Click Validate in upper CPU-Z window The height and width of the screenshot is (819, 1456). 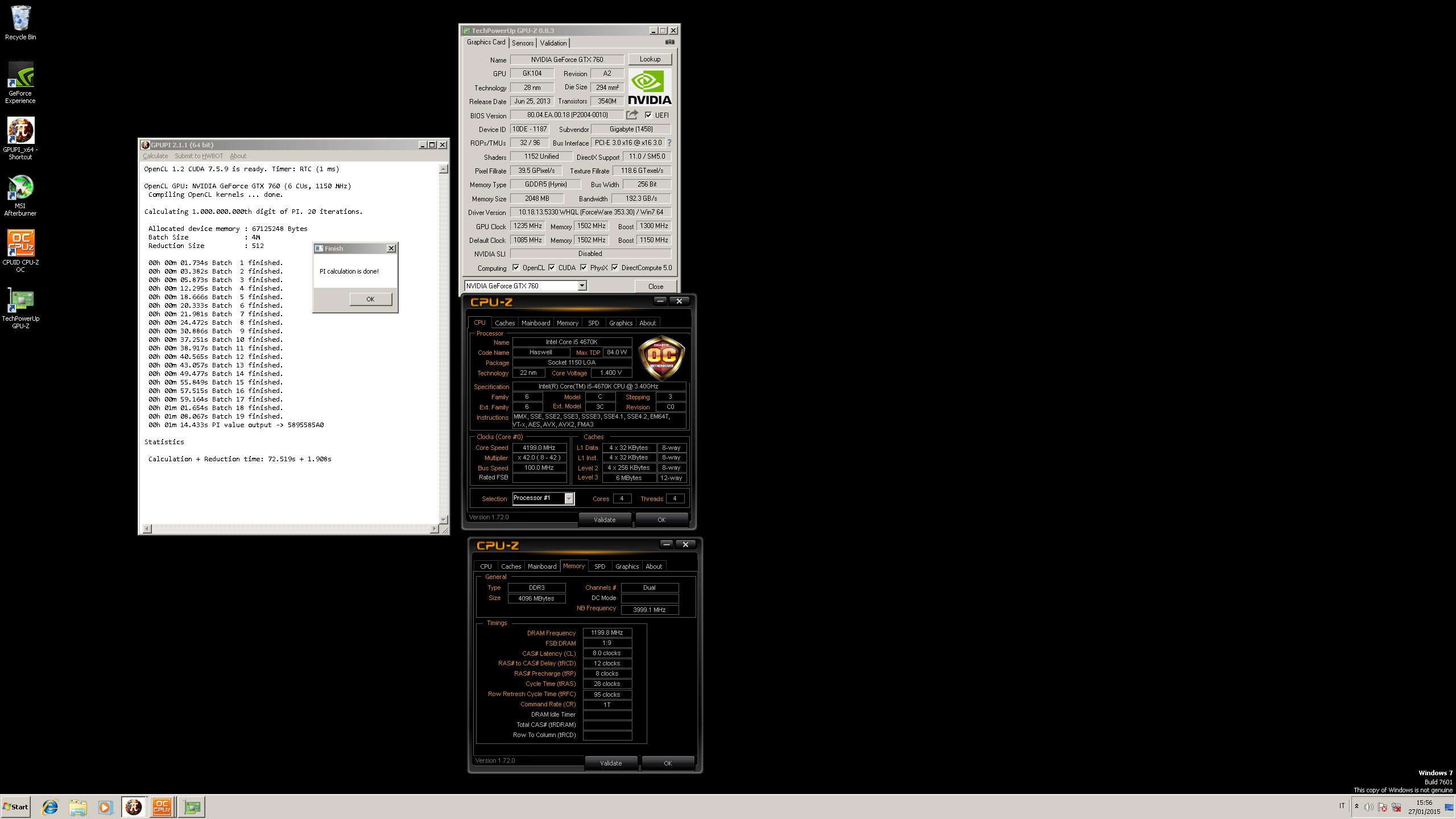605,519
